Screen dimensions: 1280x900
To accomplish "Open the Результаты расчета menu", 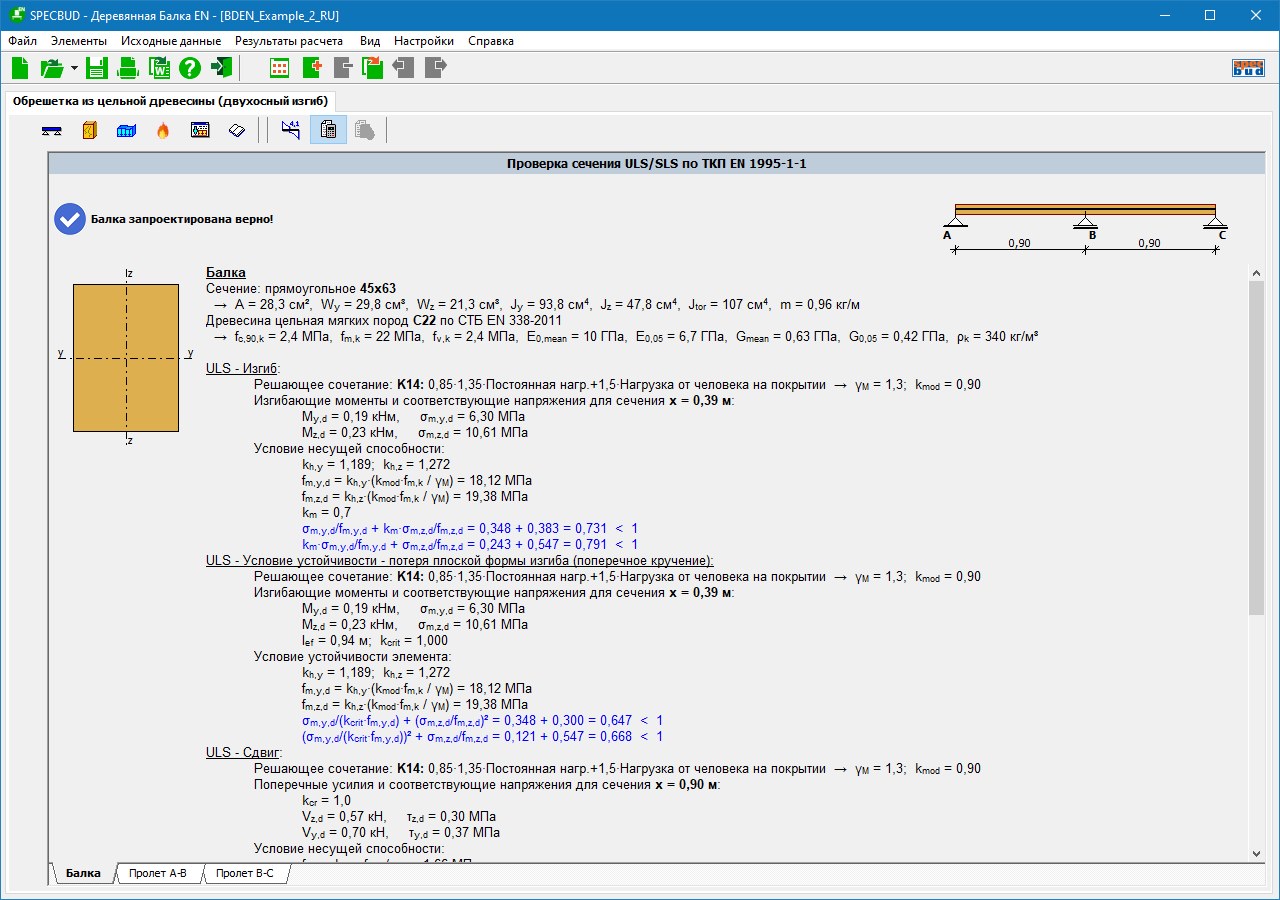I will pyautogui.click(x=289, y=41).
